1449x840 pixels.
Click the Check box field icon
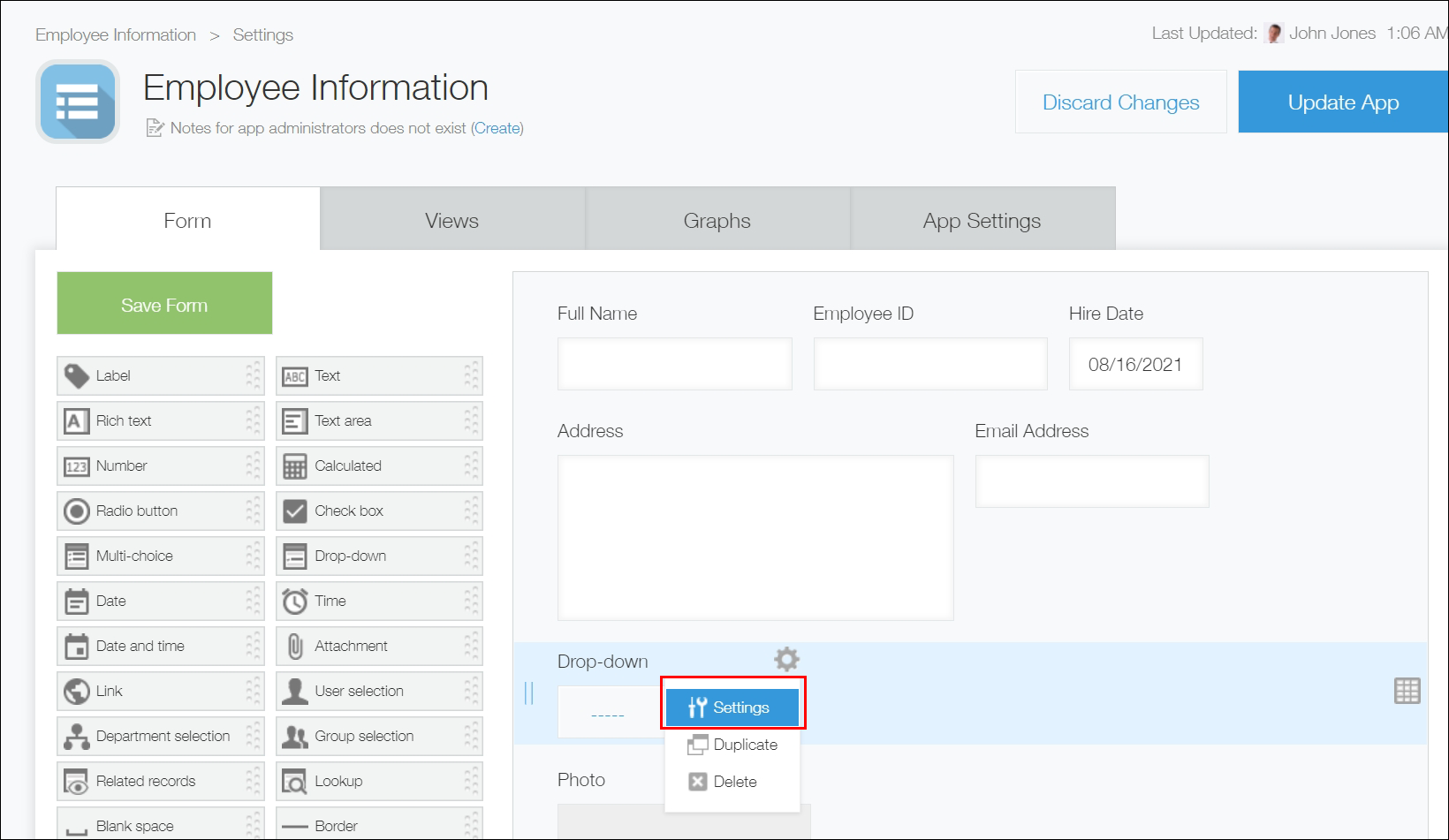click(295, 511)
